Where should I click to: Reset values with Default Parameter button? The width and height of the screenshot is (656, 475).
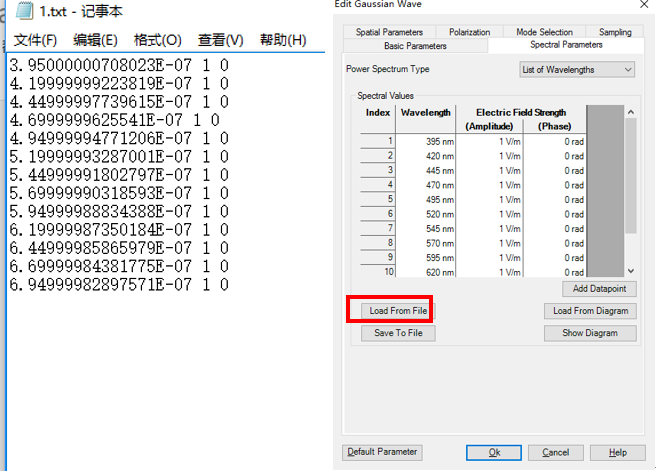(382, 452)
